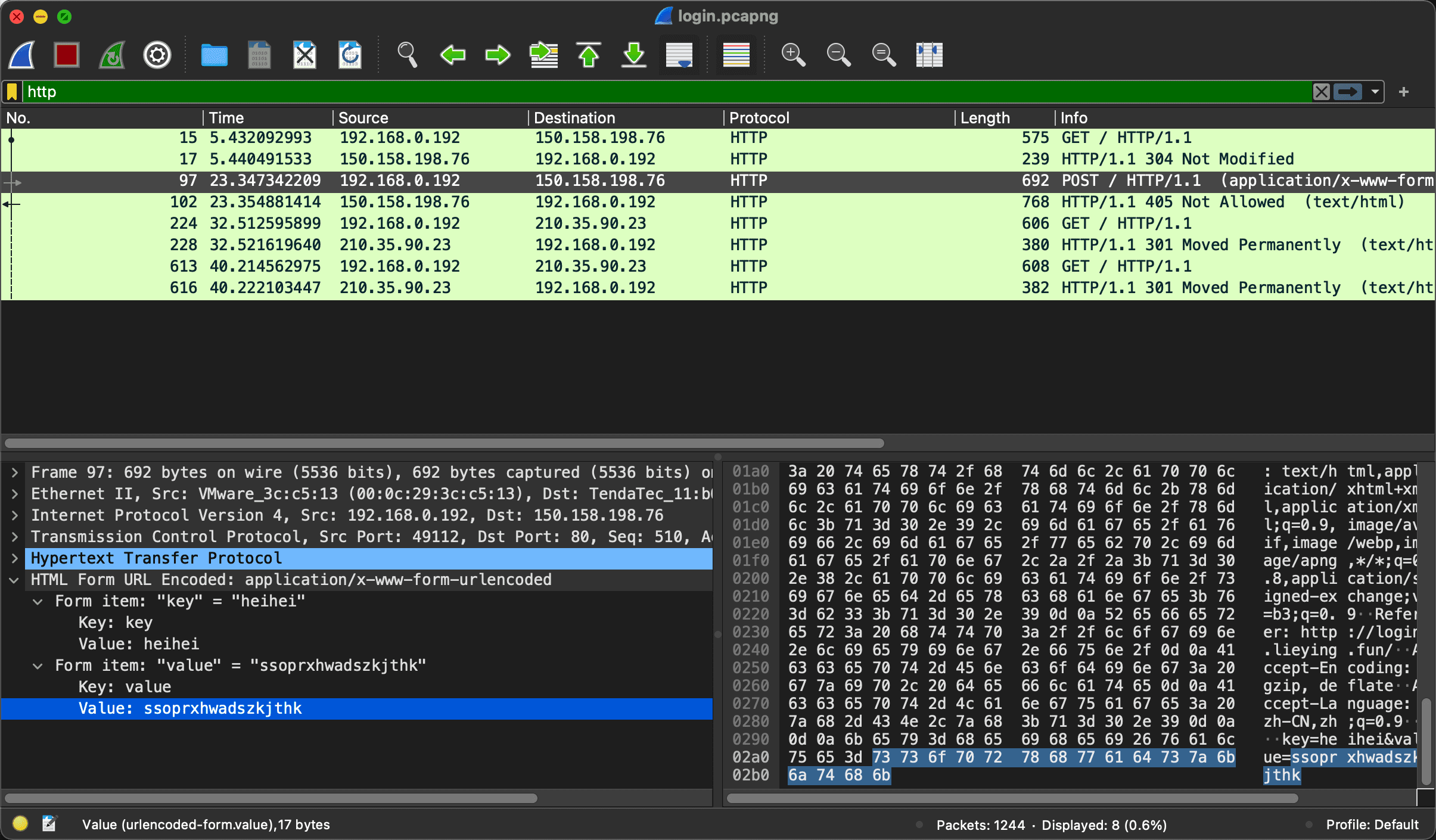The height and width of the screenshot is (840, 1436).
Task: Expand the Frame 97 tree item
Action: (x=14, y=472)
